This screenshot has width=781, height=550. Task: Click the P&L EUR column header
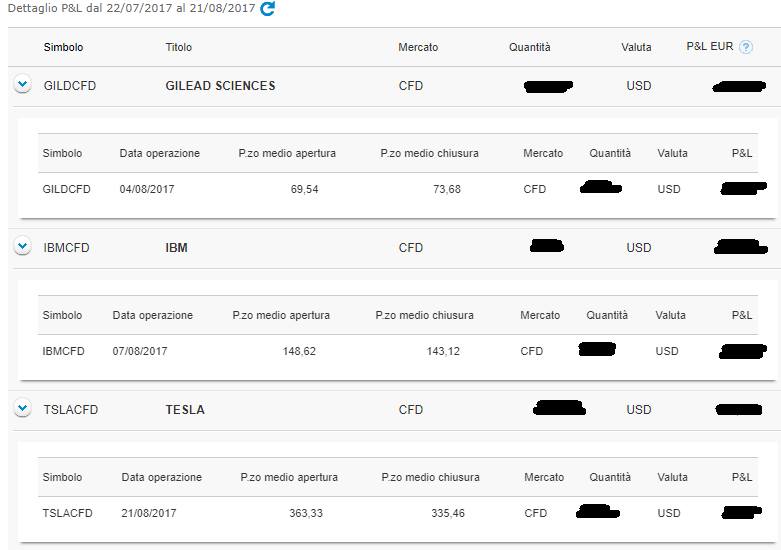point(710,47)
